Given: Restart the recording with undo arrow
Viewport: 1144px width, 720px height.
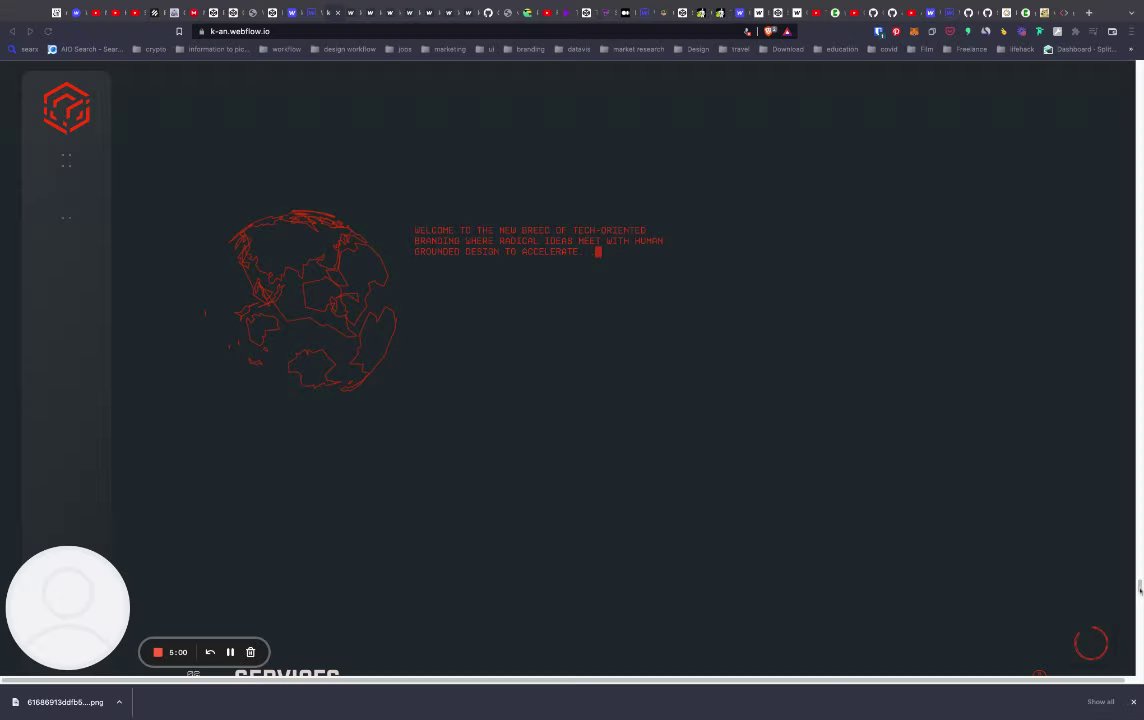Looking at the screenshot, I should [x=210, y=652].
